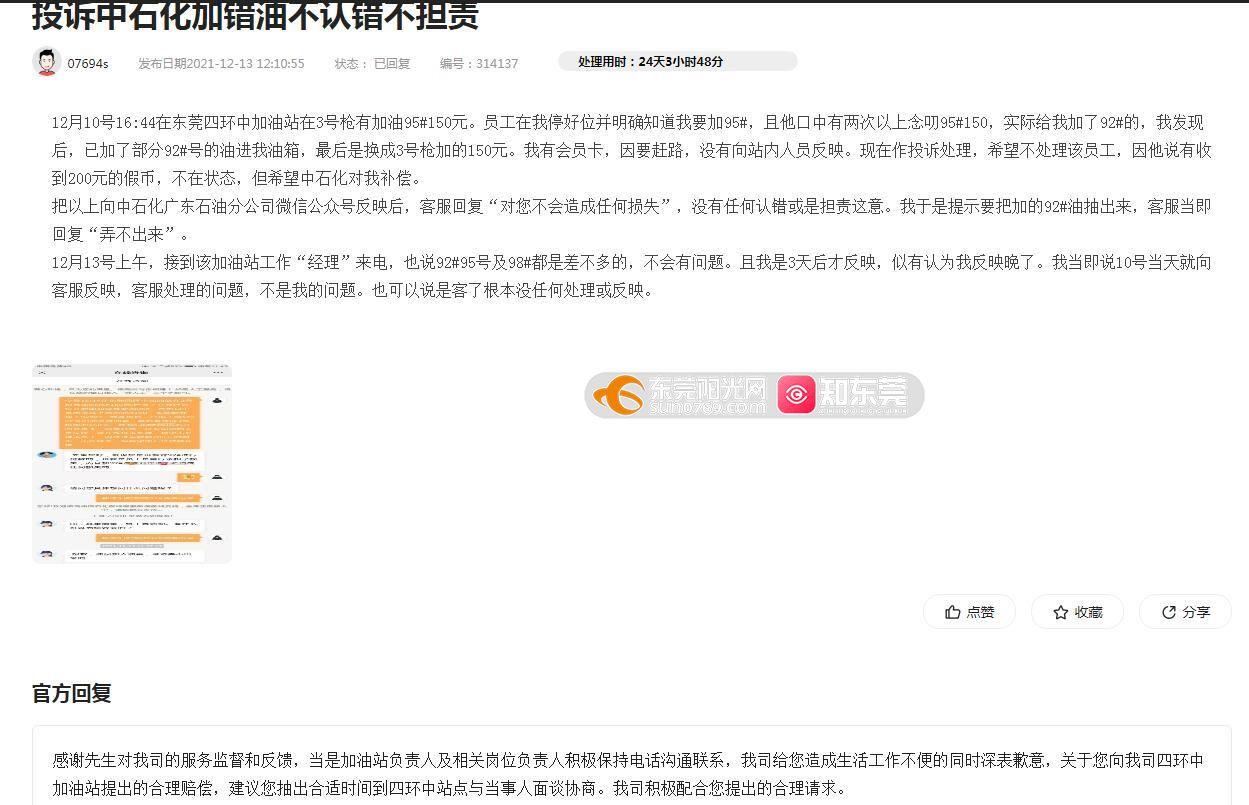Viewport: 1249px width, 805px height.
Task: Click the paragraph starting 12月13号上午
Action: click(632, 276)
